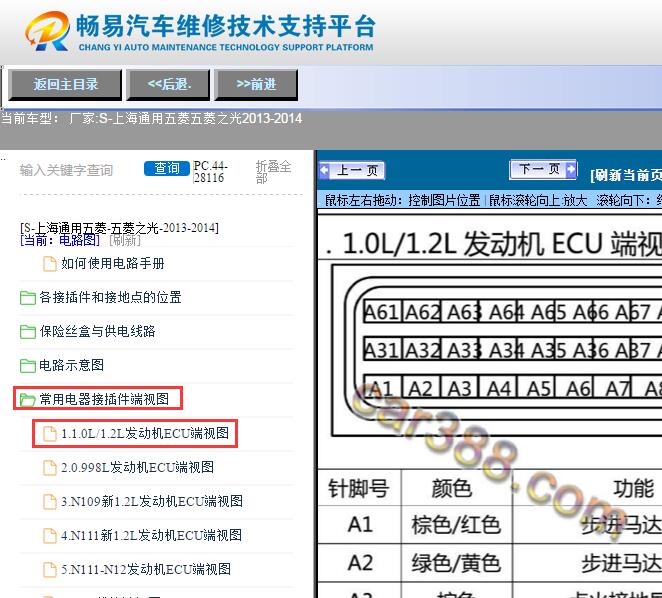Screen dimensions: 662x598
Task: Click the A1 pin number table cell
Action: point(360,525)
